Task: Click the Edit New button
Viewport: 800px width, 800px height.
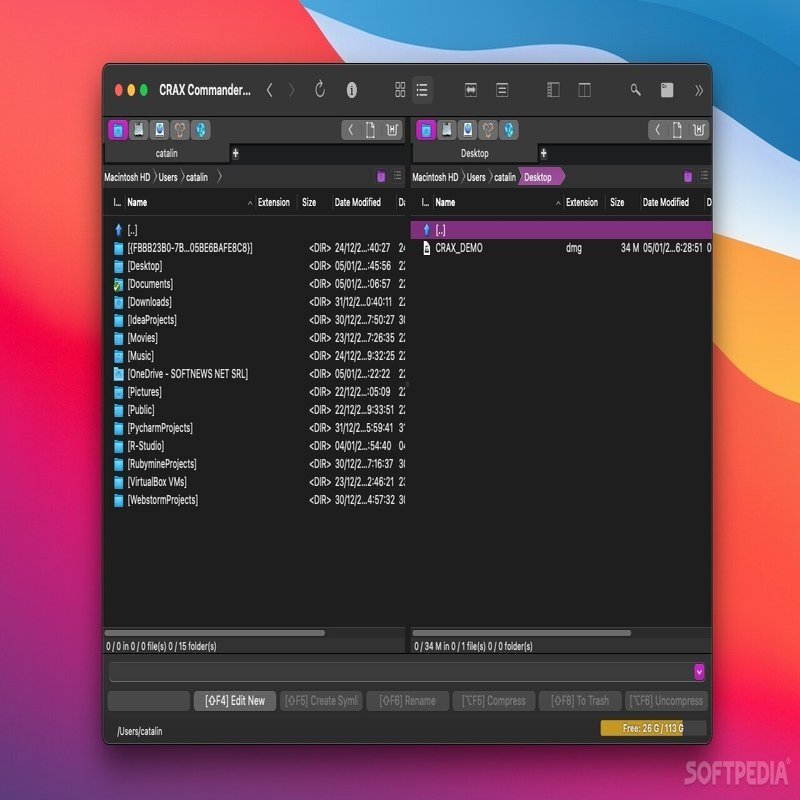Action: click(235, 701)
